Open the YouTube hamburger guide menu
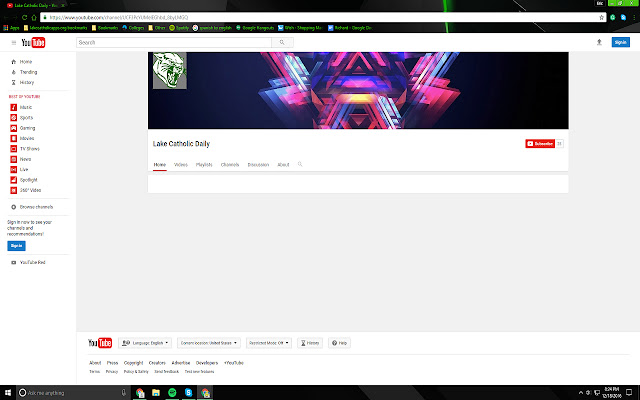 (x=13, y=42)
